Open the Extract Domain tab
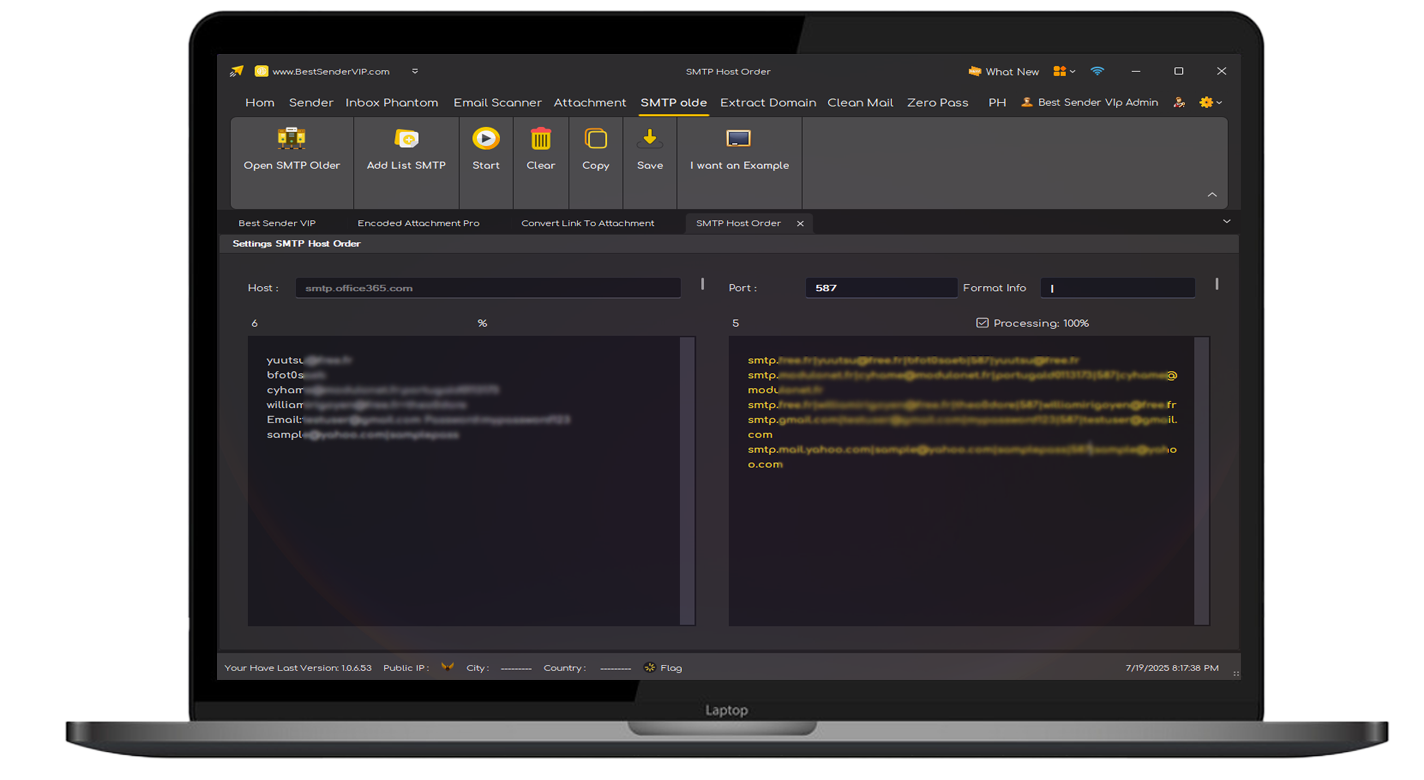Screen dimensions: 1424x780 pos(768,102)
